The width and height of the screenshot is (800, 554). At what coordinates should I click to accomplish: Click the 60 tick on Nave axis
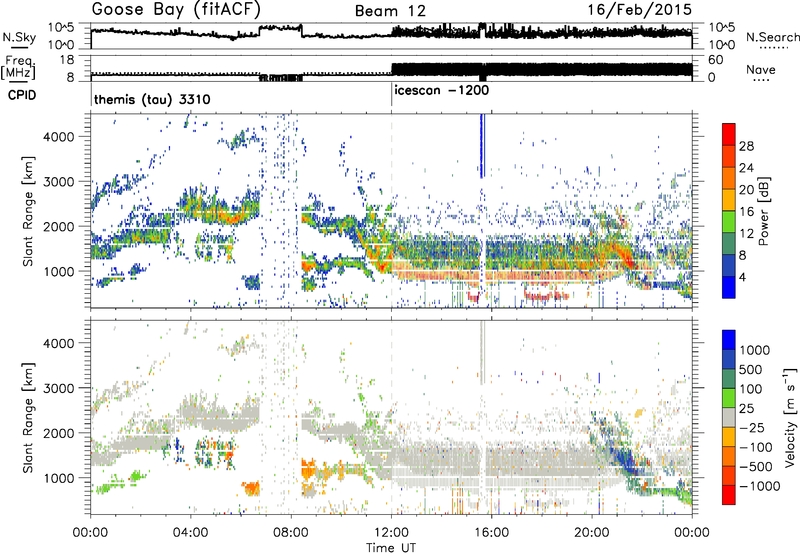[x=716, y=60]
